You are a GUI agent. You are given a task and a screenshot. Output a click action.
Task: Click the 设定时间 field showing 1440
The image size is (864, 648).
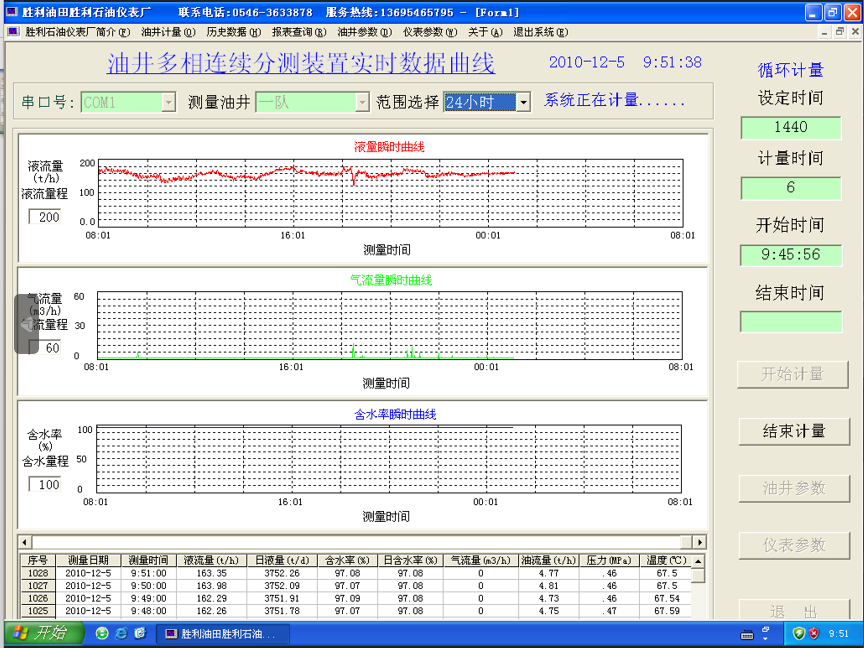click(790, 127)
